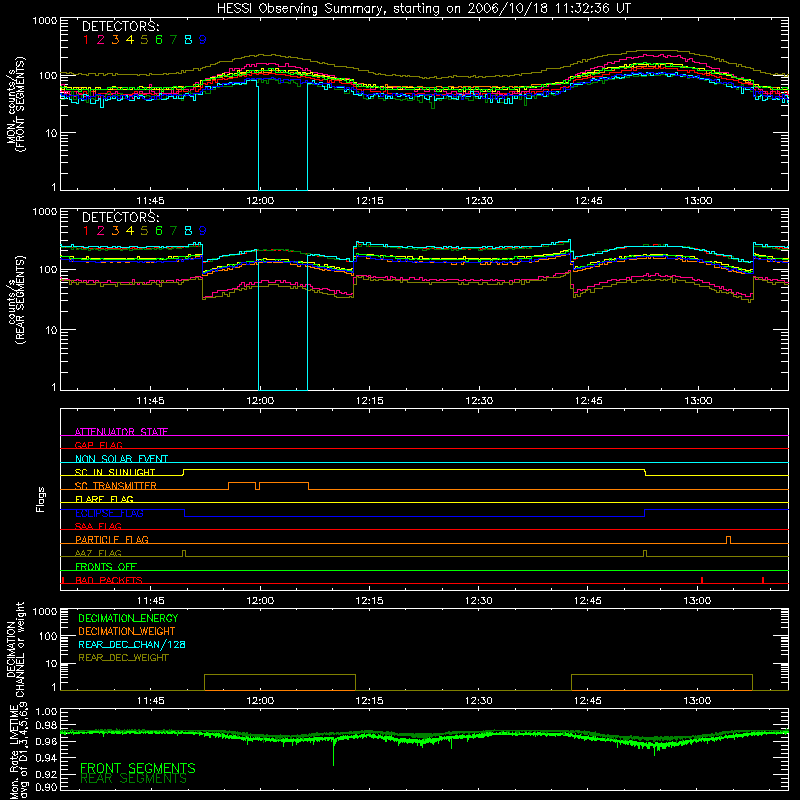
Task: Click the DECIMATION_WEIGHT legend entry
Action: (x=127, y=632)
